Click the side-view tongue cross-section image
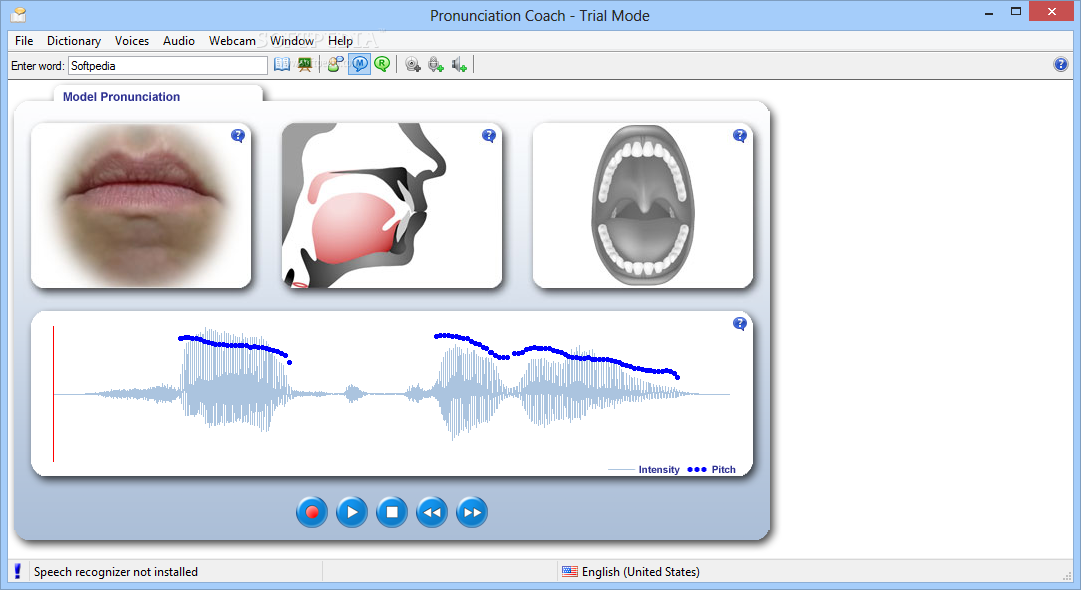Image resolution: width=1081 pixels, height=590 pixels. [x=392, y=205]
